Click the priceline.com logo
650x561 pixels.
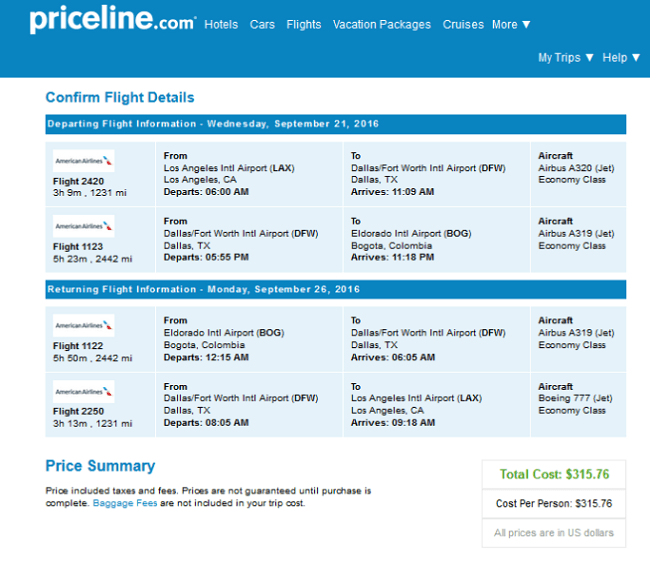(113, 19)
